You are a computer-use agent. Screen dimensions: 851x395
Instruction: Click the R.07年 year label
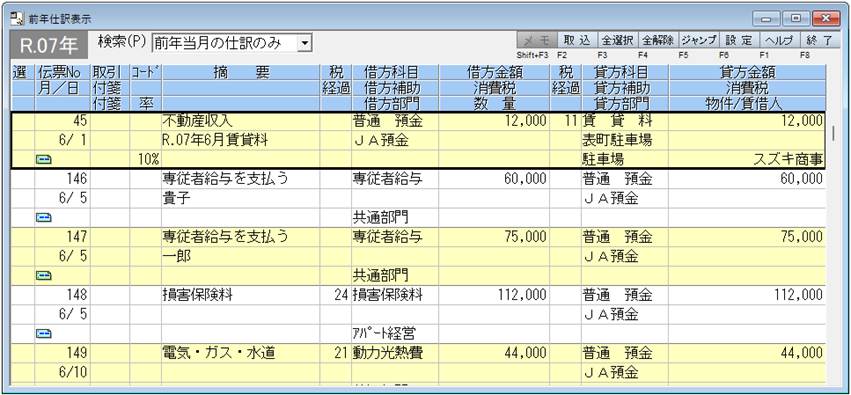point(49,46)
